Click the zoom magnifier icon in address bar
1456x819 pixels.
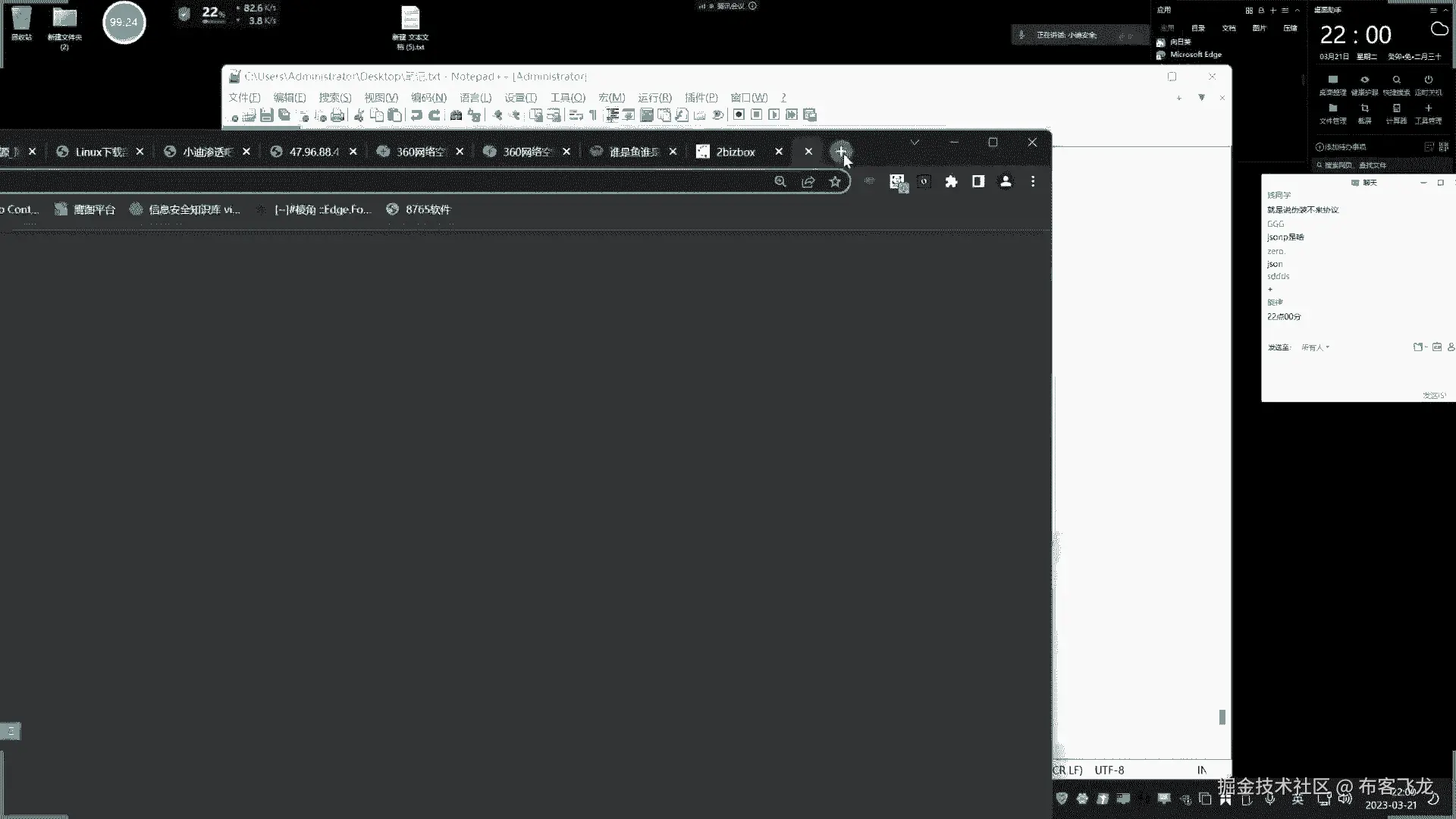pos(780,182)
